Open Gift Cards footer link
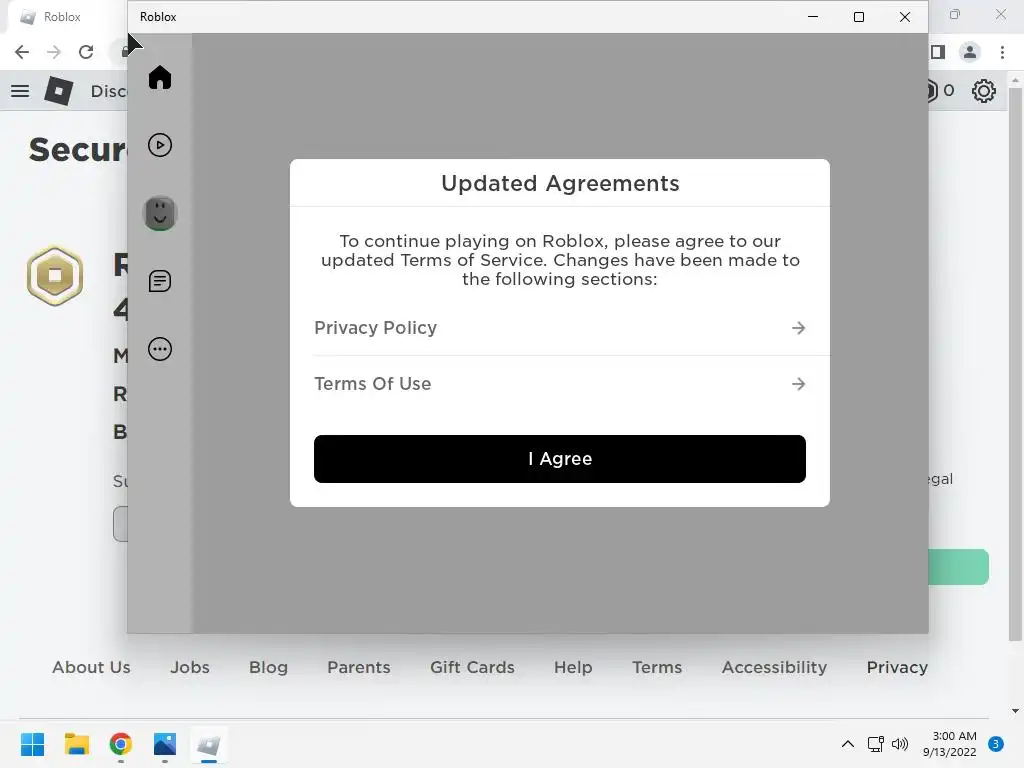The image size is (1024, 768). 472,667
